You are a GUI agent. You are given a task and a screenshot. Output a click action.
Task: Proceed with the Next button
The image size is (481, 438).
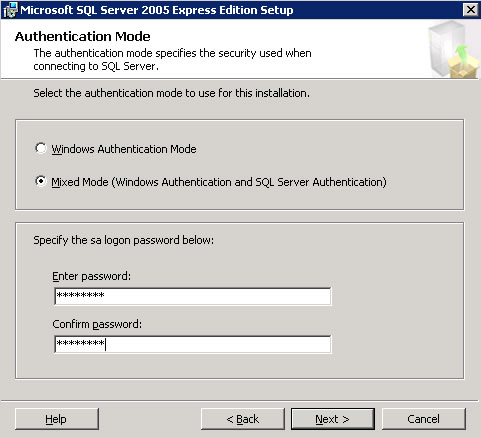point(333,419)
